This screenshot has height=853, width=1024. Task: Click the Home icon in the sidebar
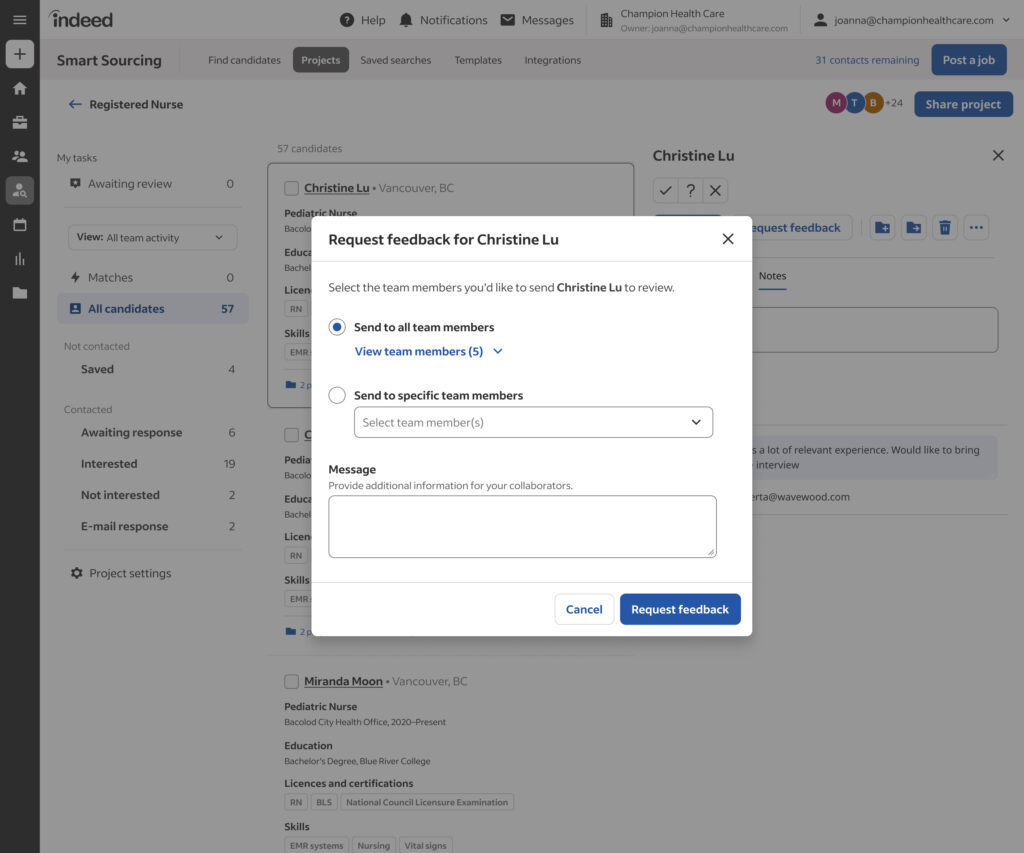(x=19, y=89)
